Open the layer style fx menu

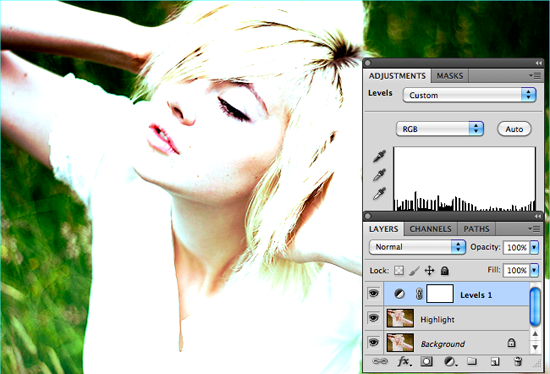point(404,361)
